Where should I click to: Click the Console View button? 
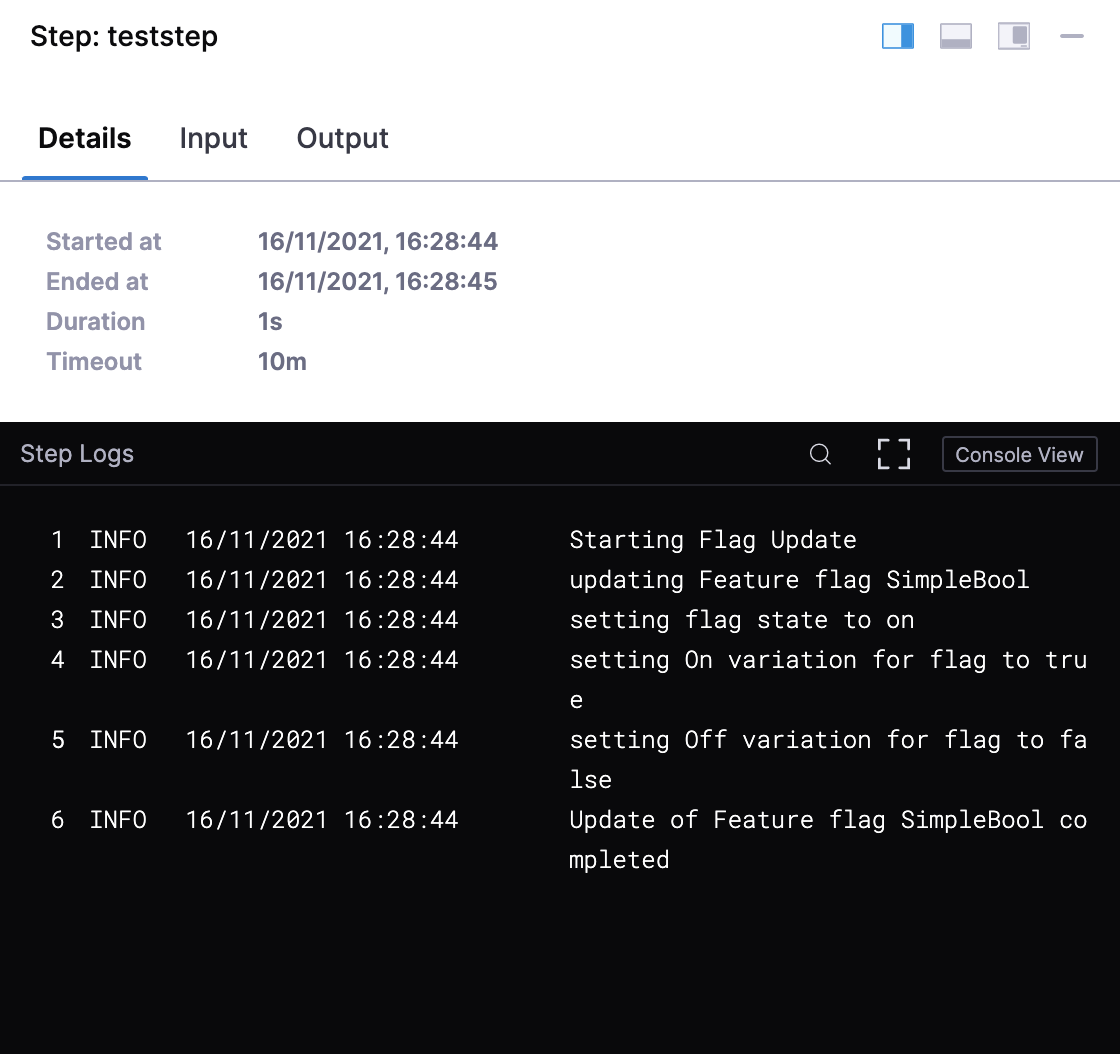pos(1019,454)
